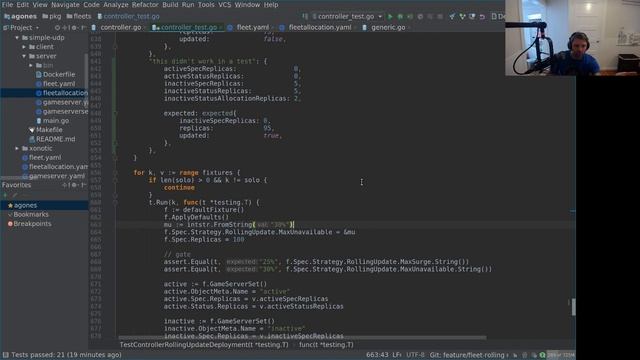Screen dimensions: 640x360
Task: Open the File menu
Action: [x=7, y=5]
